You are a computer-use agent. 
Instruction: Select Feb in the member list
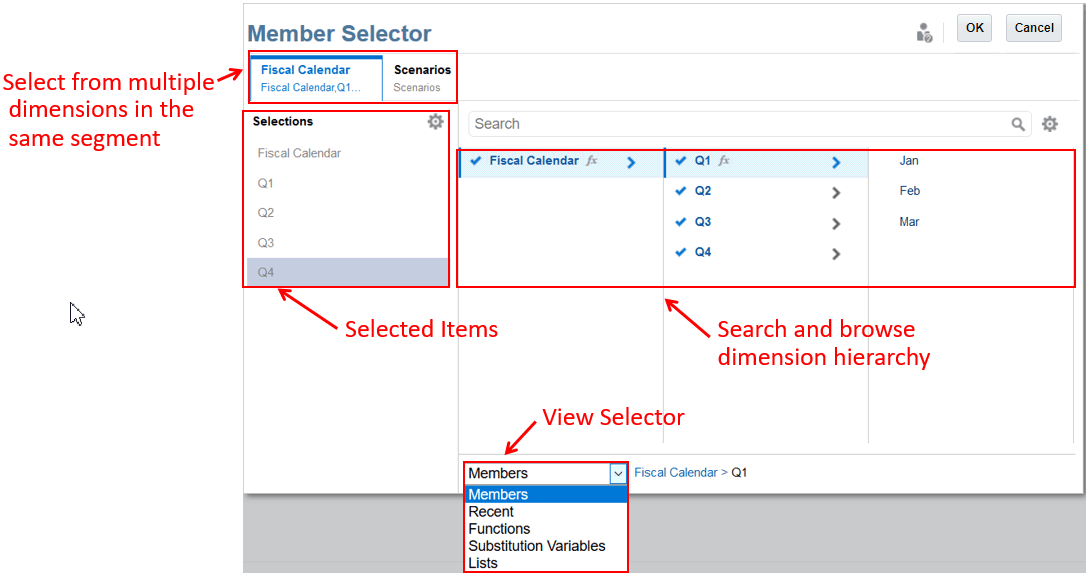coord(909,191)
